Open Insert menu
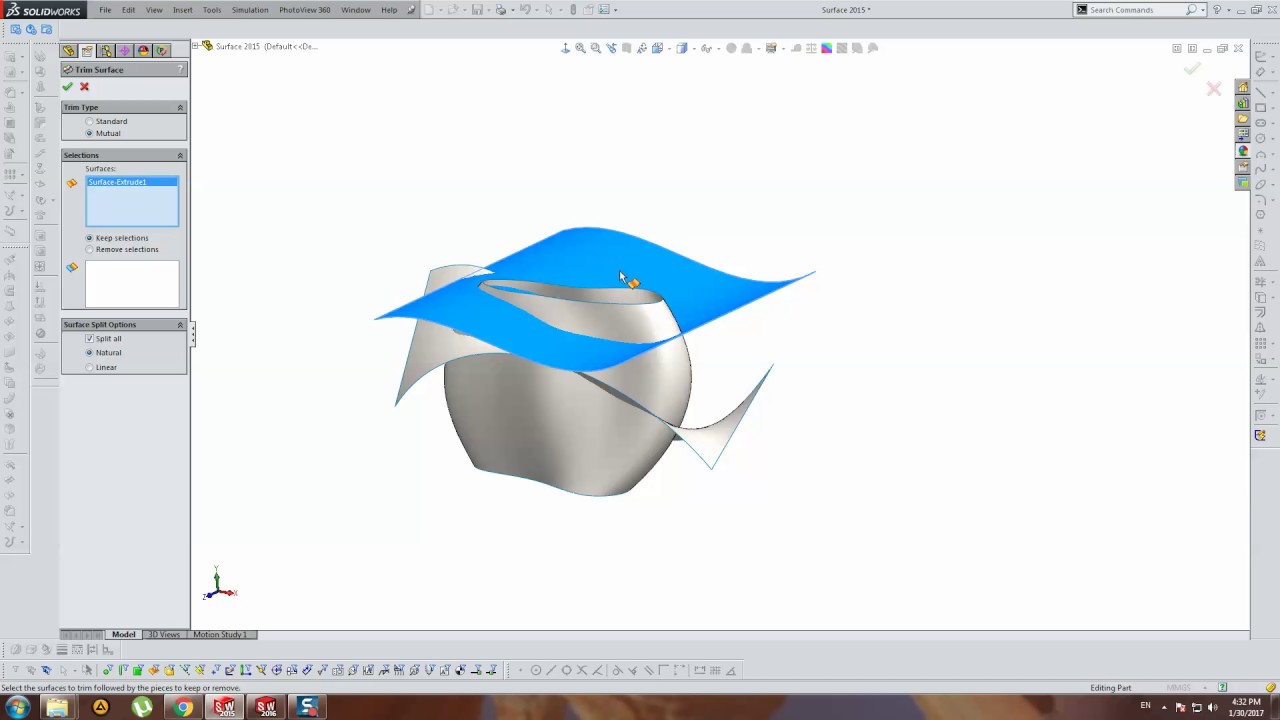1280x720 pixels. tap(182, 10)
